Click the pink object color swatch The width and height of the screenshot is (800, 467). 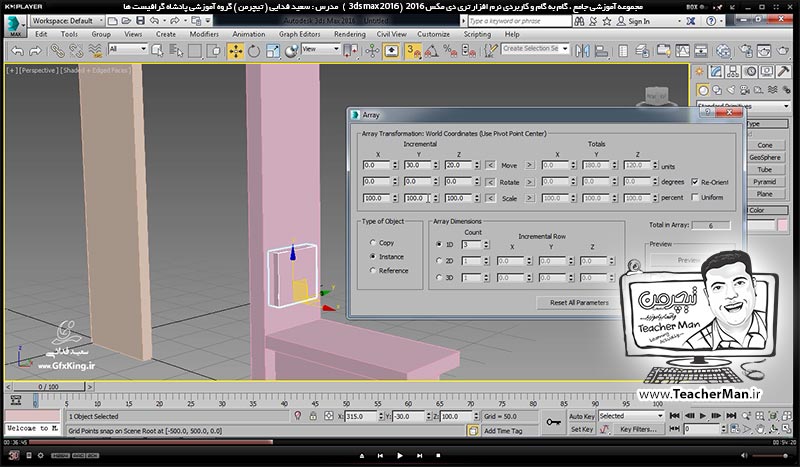click(783, 225)
